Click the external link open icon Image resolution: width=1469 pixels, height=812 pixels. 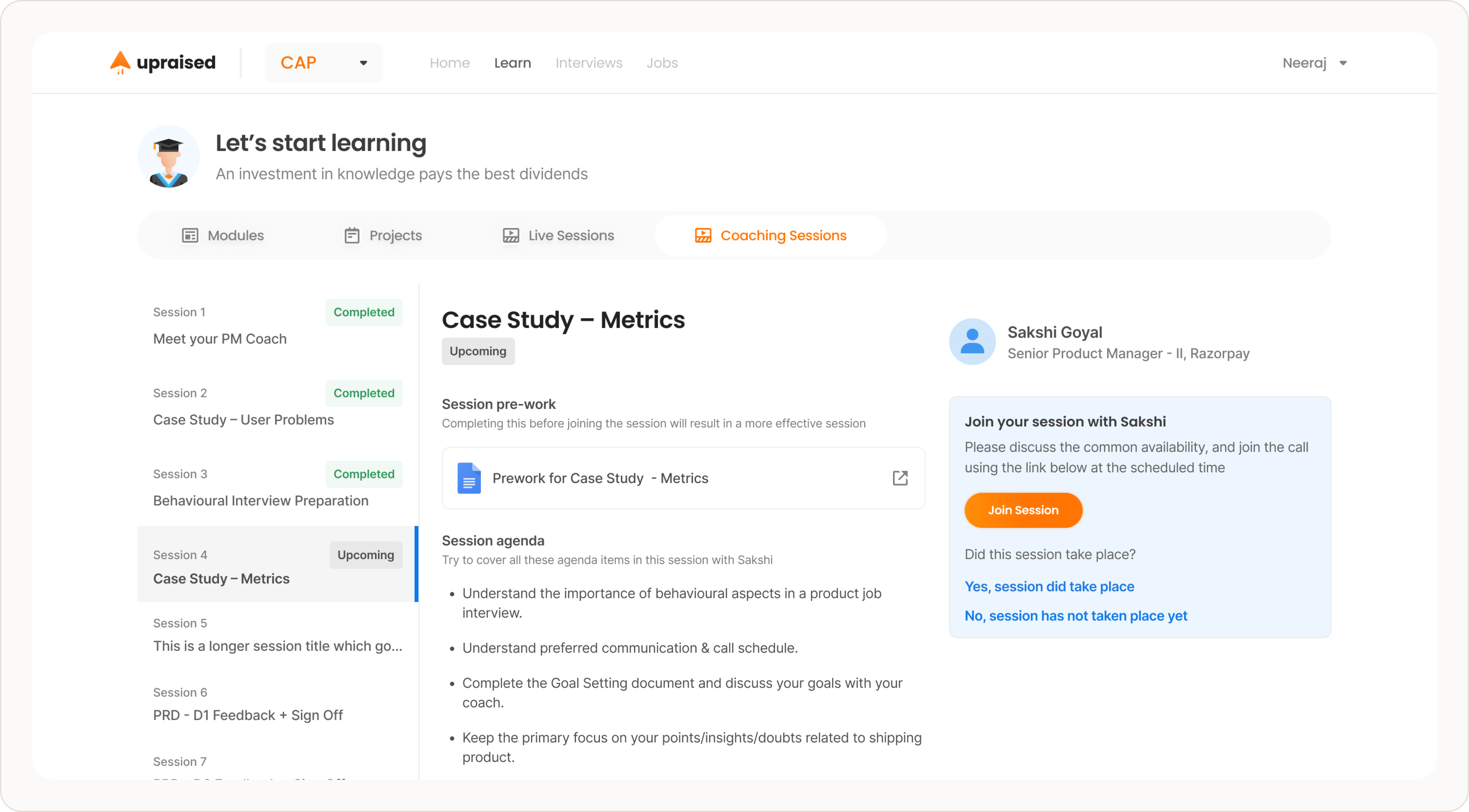(x=900, y=478)
